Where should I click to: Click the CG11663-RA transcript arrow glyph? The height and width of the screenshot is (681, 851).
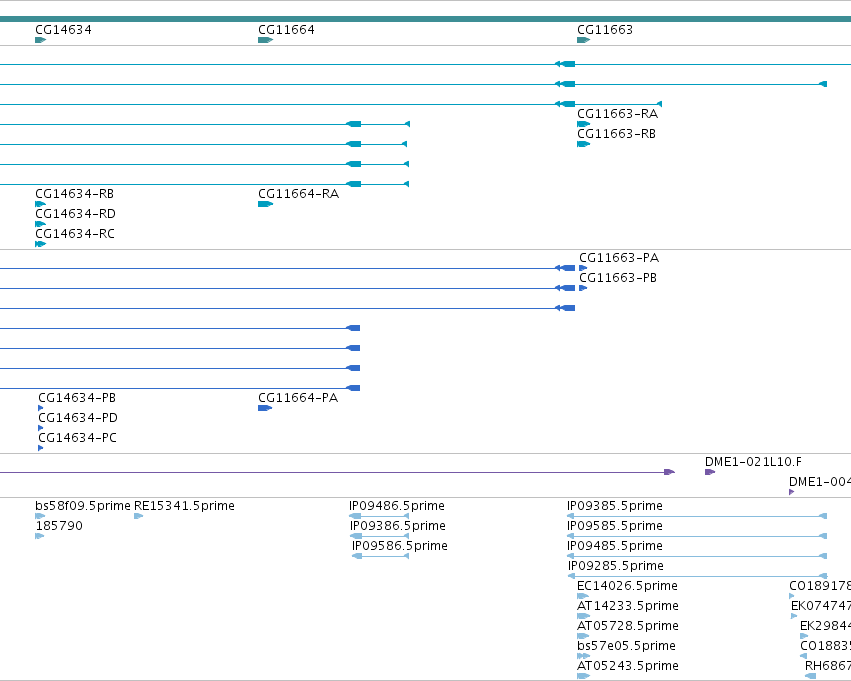pos(583,124)
